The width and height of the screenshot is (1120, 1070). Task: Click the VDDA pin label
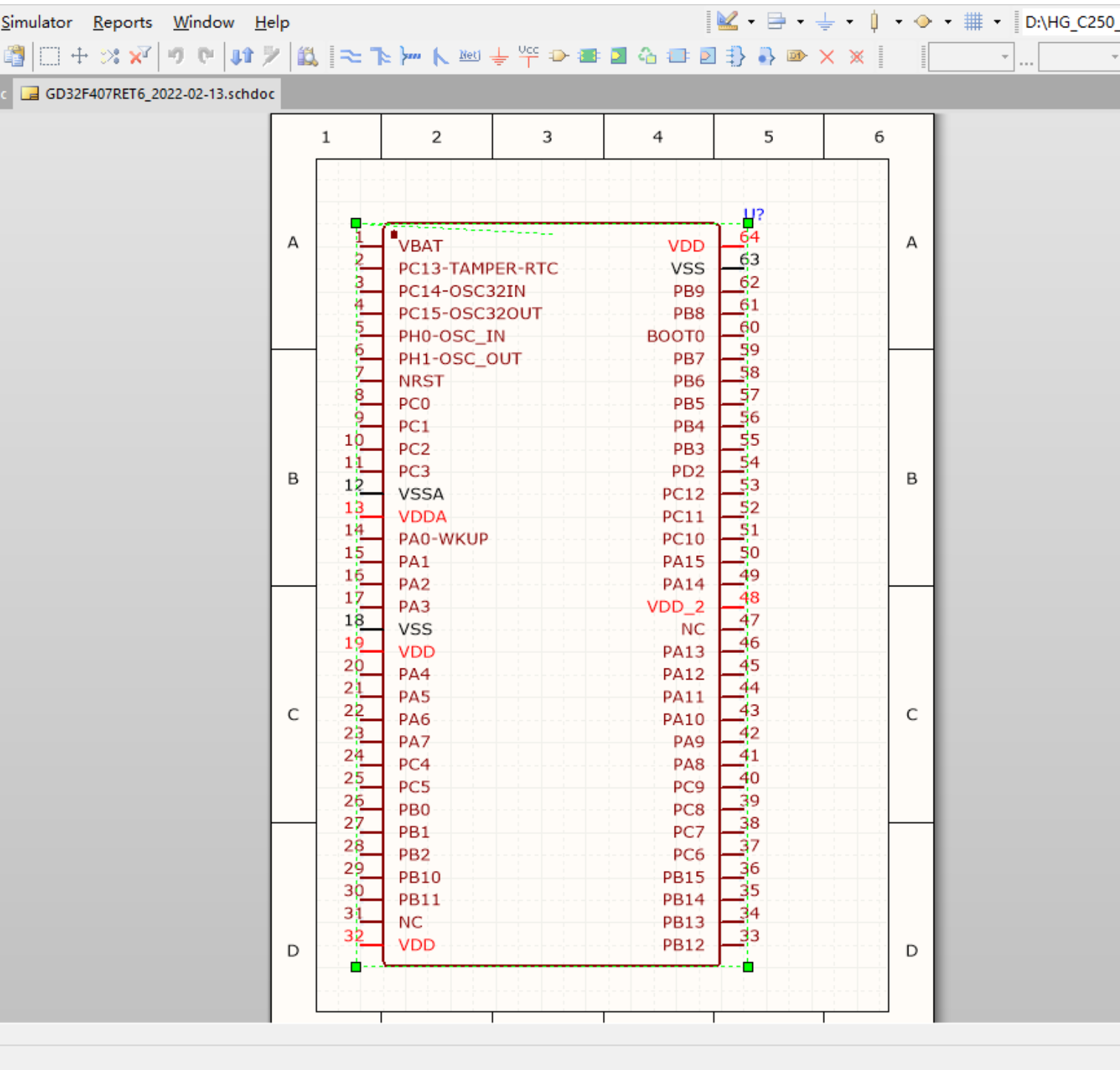[422, 516]
